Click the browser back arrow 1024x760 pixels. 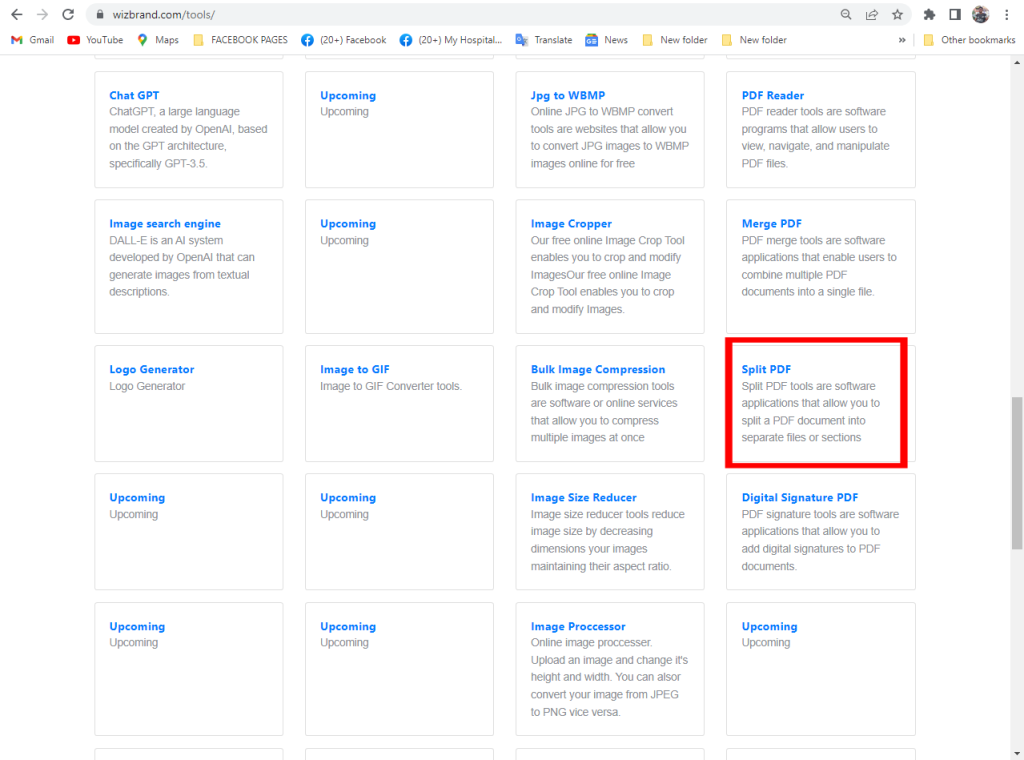[x=17, y=15]
